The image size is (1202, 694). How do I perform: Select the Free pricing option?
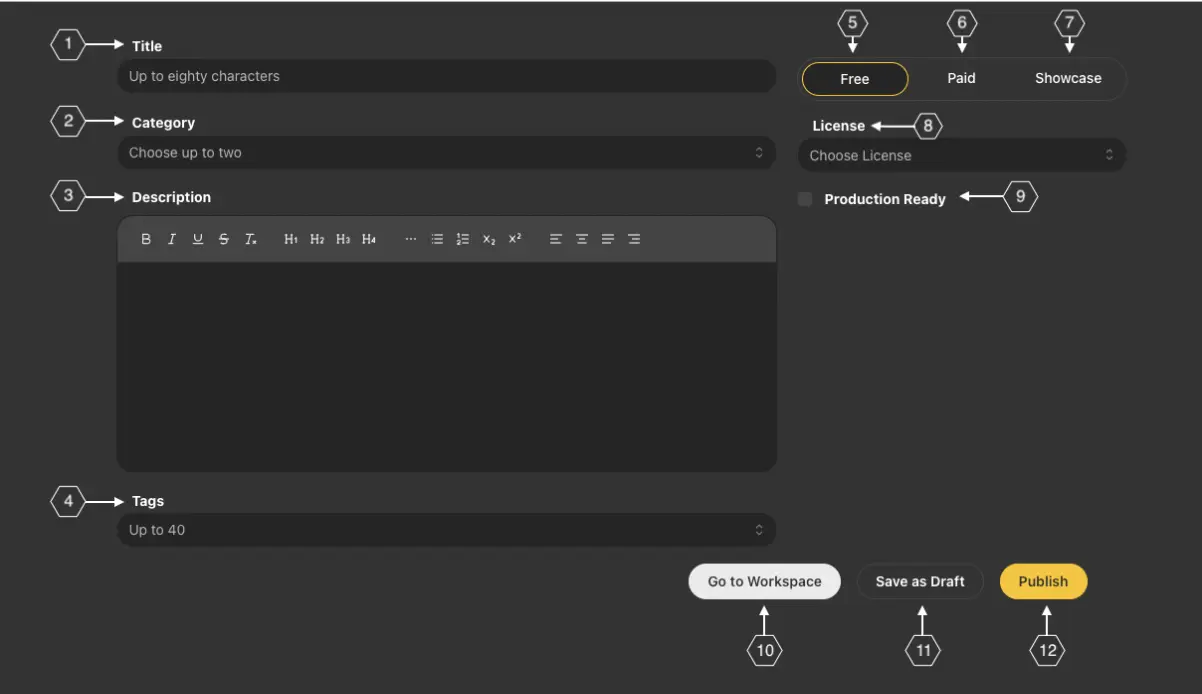coord(855,79)
